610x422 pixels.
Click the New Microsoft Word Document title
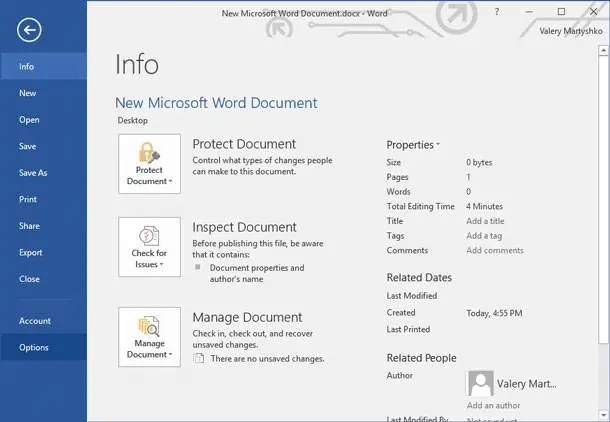pos(216,103)
